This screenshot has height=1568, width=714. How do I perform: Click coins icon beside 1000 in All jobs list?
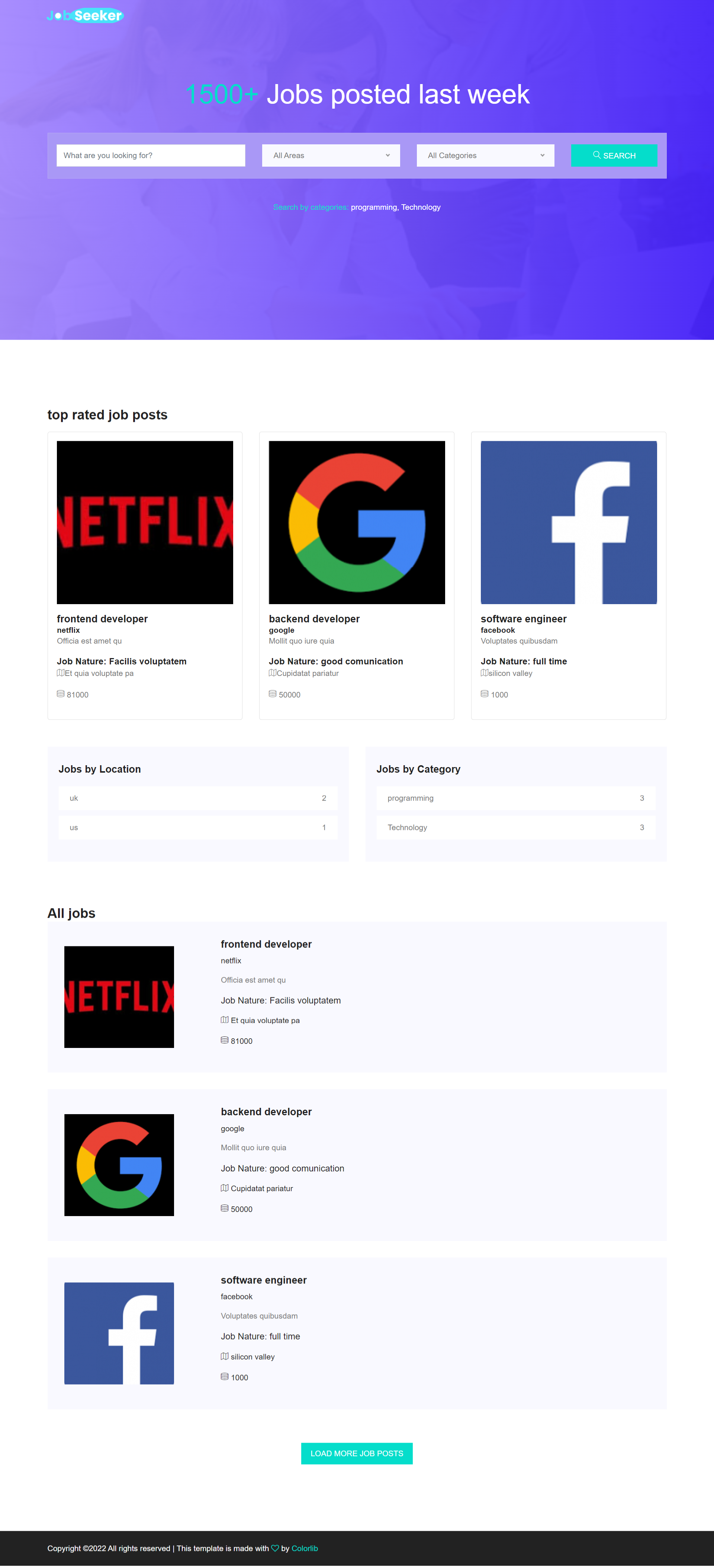pos(225,1376)
